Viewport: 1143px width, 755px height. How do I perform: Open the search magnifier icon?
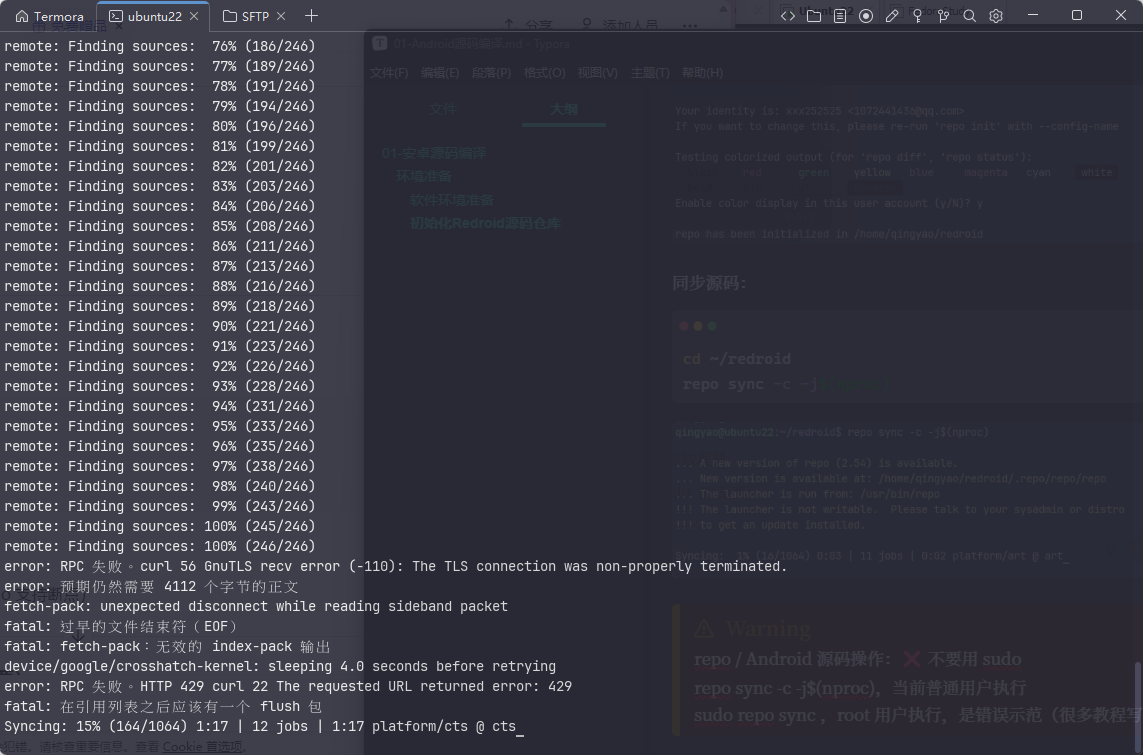[970, 16]
